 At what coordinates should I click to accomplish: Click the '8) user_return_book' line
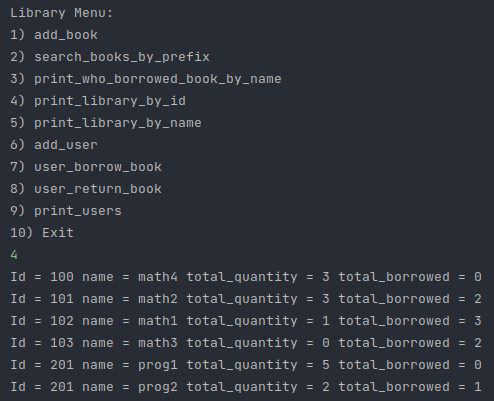point(86,189)
